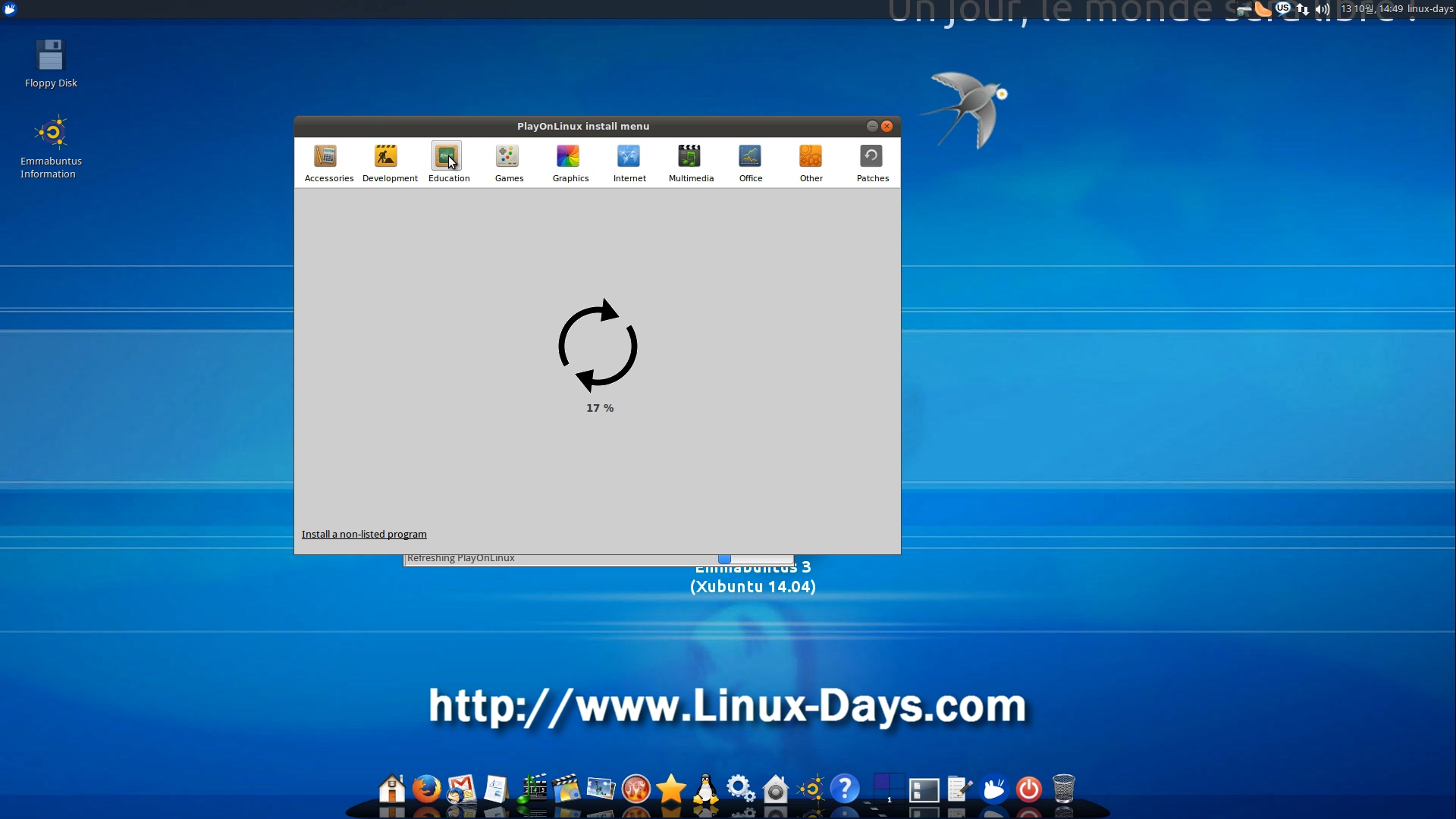
Task: Click the volume speaker tray icon
Action: click(x=1323, y=9)
